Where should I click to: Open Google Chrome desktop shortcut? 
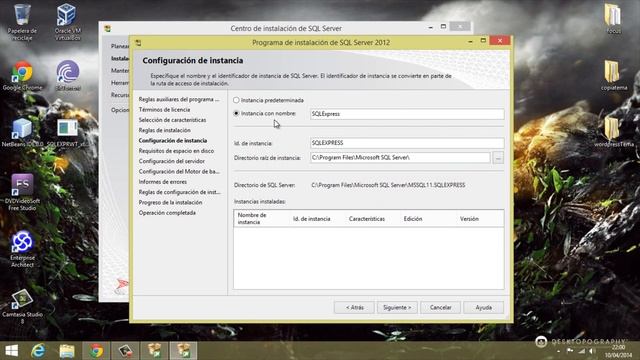pos(22,76)
